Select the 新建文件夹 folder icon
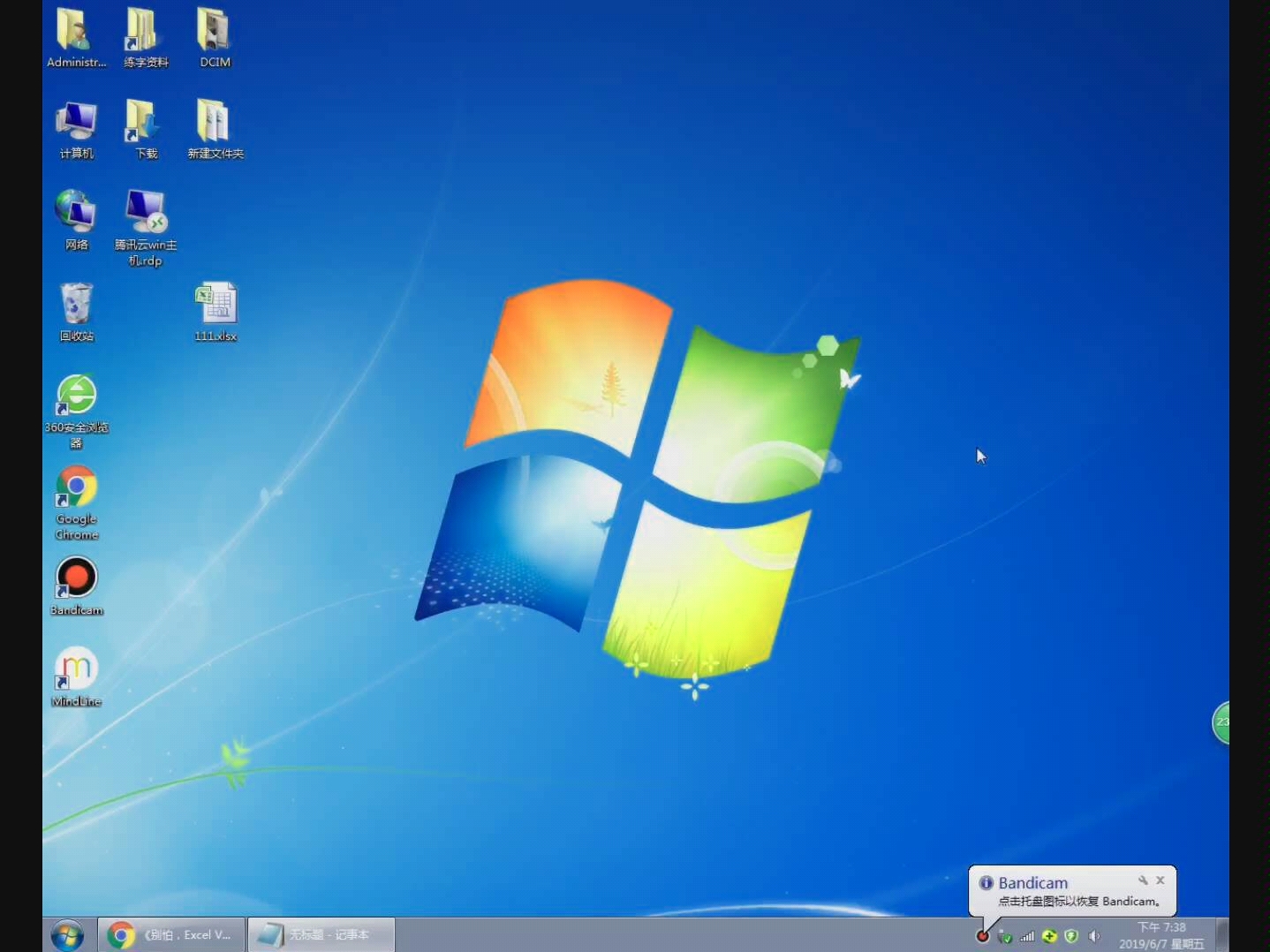Screen dimensions: 1270x952 click(215, 129)
